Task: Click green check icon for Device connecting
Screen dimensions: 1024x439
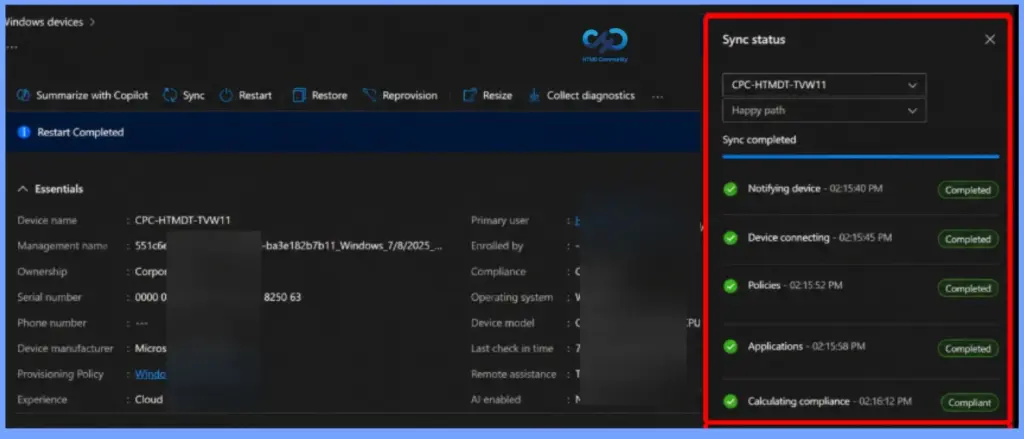Action: click(731, 238)
